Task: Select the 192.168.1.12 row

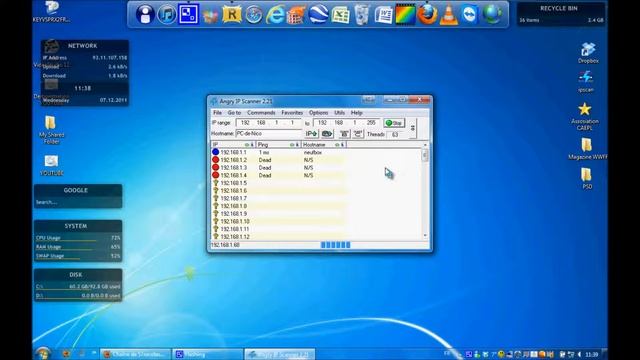Action: tap(279, 237)
